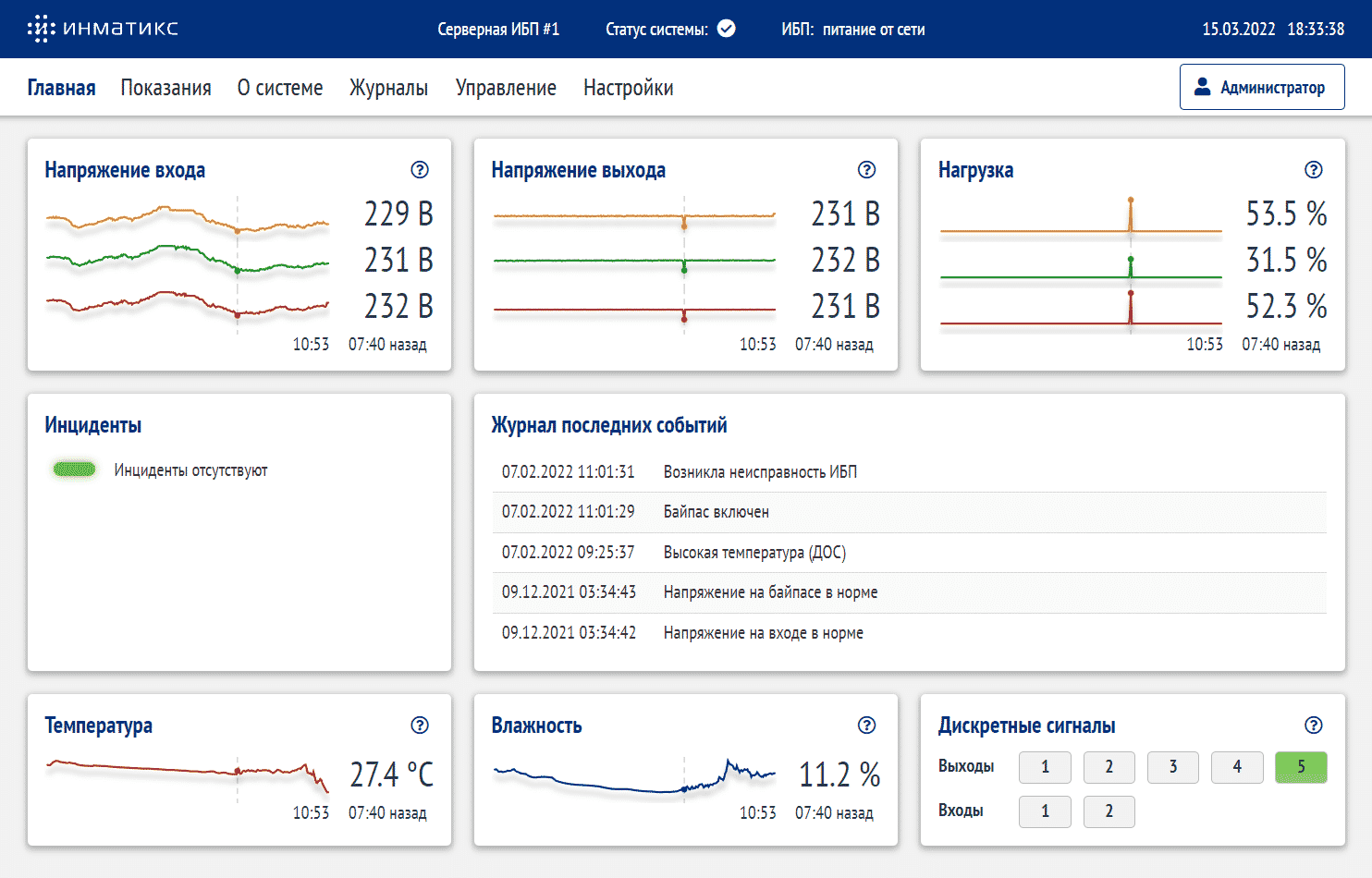Select event "Возникла неисправность ИБП"
Screen dimensions: 1372x878
tap(760, 472)
